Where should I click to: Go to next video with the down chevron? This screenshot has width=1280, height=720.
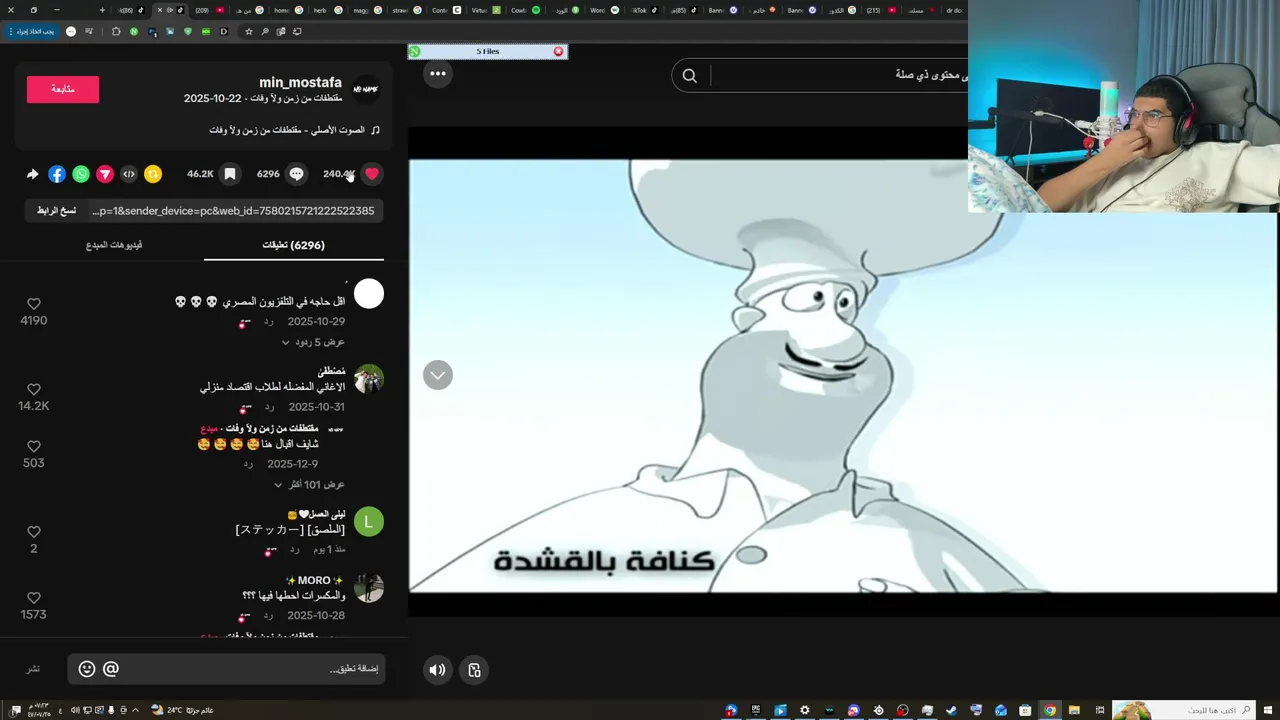pyautogui.click(x=438, y=375)
